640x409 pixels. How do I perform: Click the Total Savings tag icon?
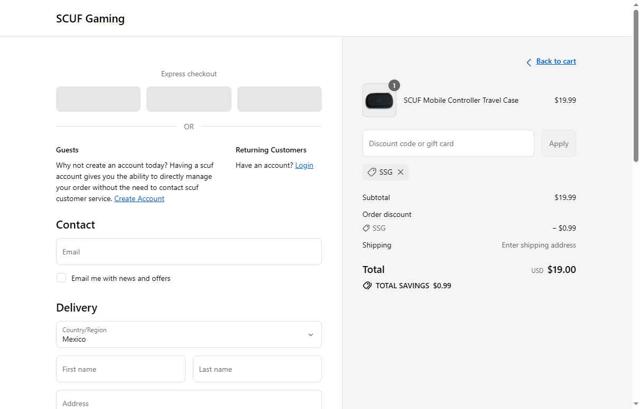[x=367, y=285]
